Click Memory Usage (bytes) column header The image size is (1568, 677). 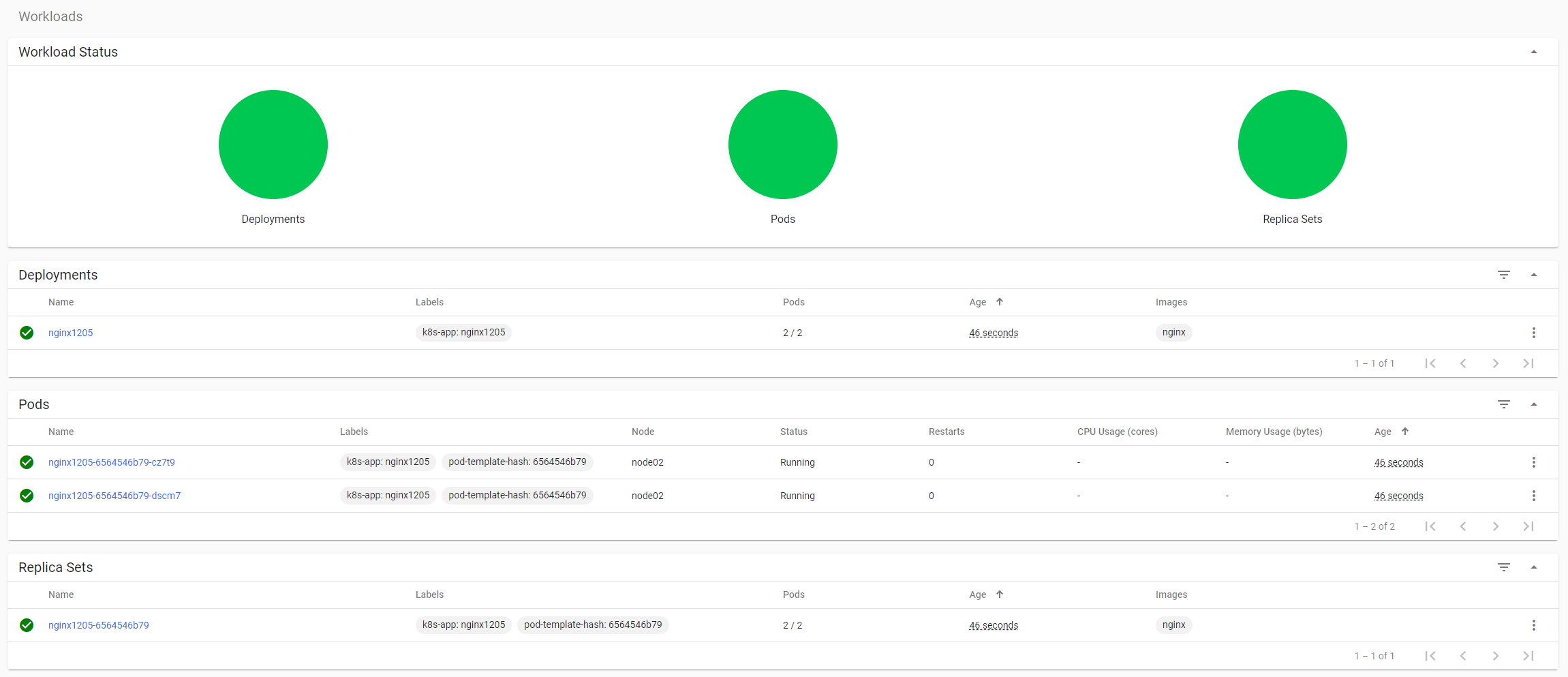click(x=1274, y=432)
